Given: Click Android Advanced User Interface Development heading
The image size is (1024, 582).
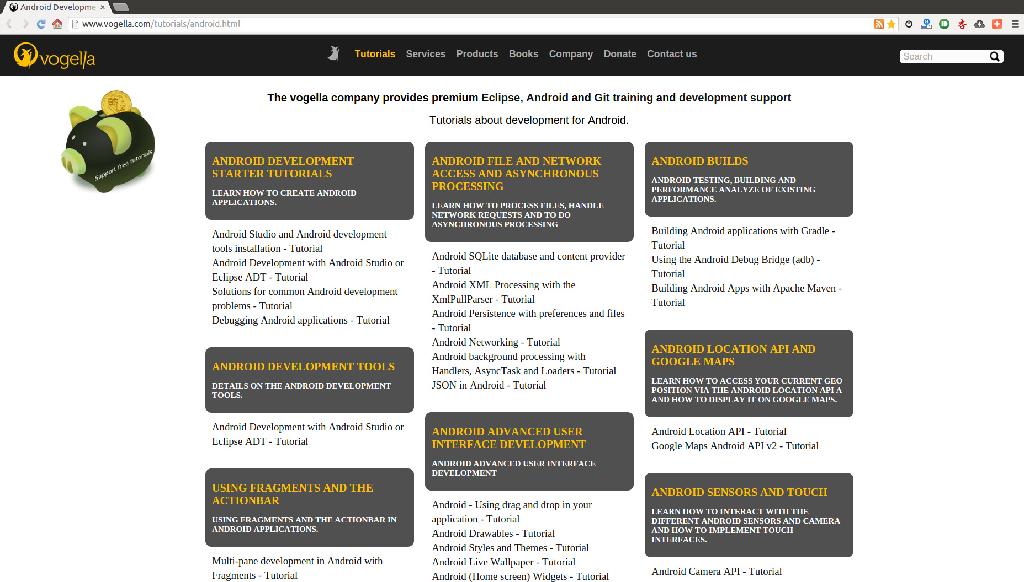Looking at the screenshot, I should (509, 438).
